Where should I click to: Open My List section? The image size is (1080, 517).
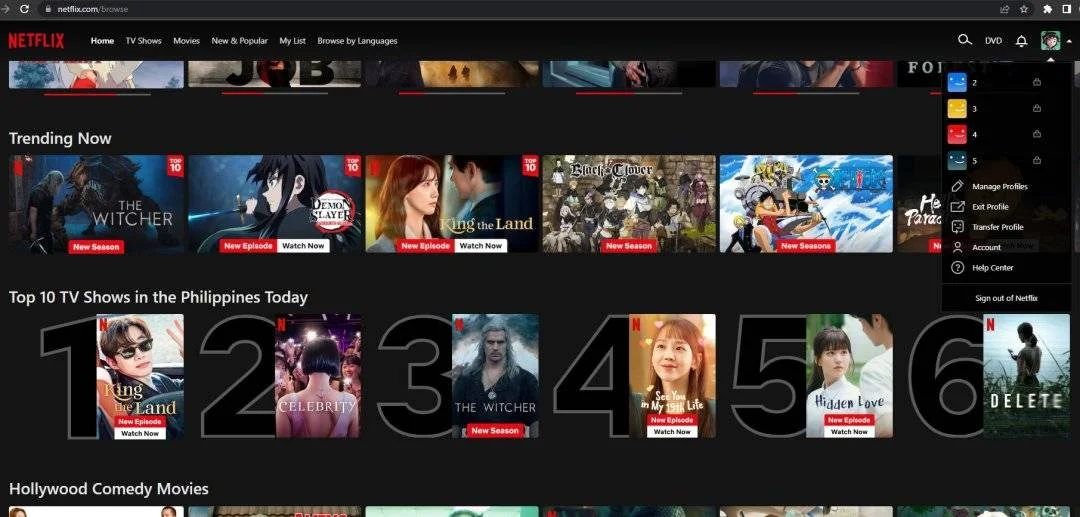tap(293, 41)
